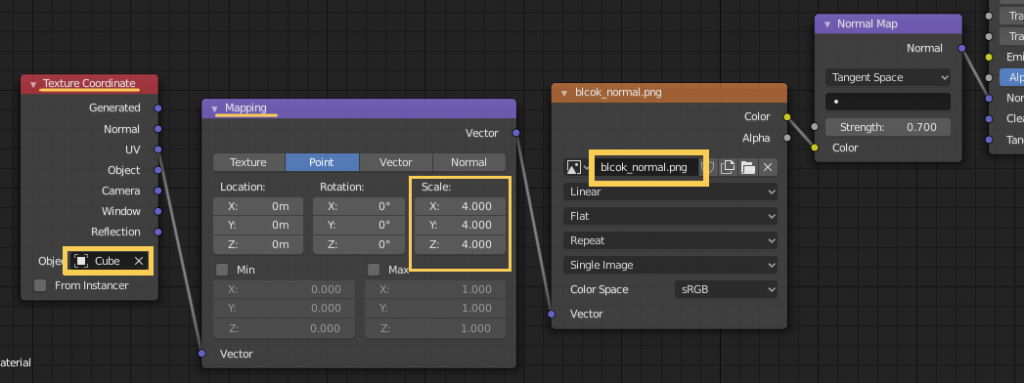Click the Texture Coordinate Normal output socket
1024x383 pixels.
158,129
